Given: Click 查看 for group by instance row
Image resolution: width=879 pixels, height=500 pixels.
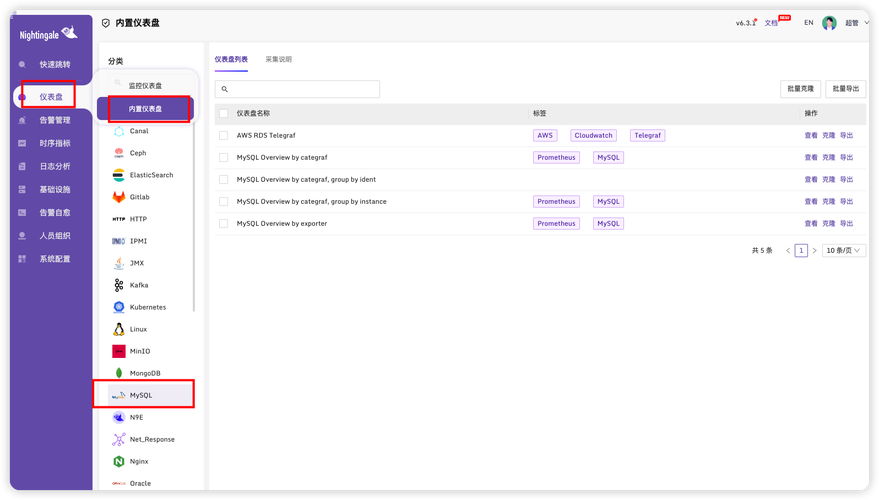Looking at the screenshot, I should [x=811, y=202].
